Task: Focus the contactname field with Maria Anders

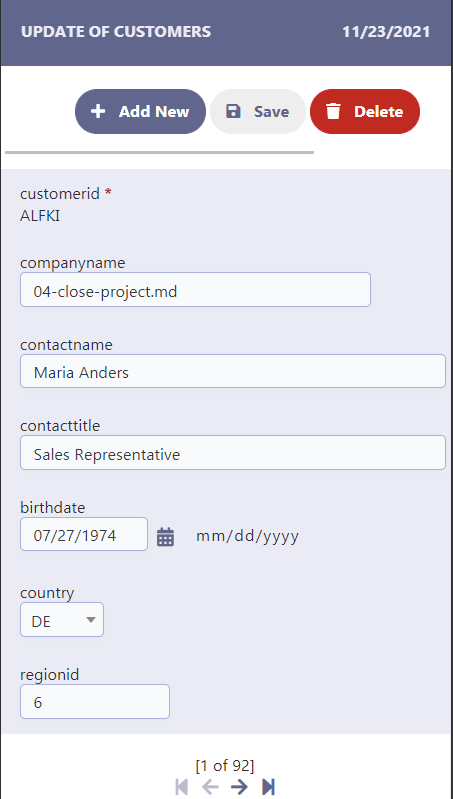Action: [x=233, y=371]
